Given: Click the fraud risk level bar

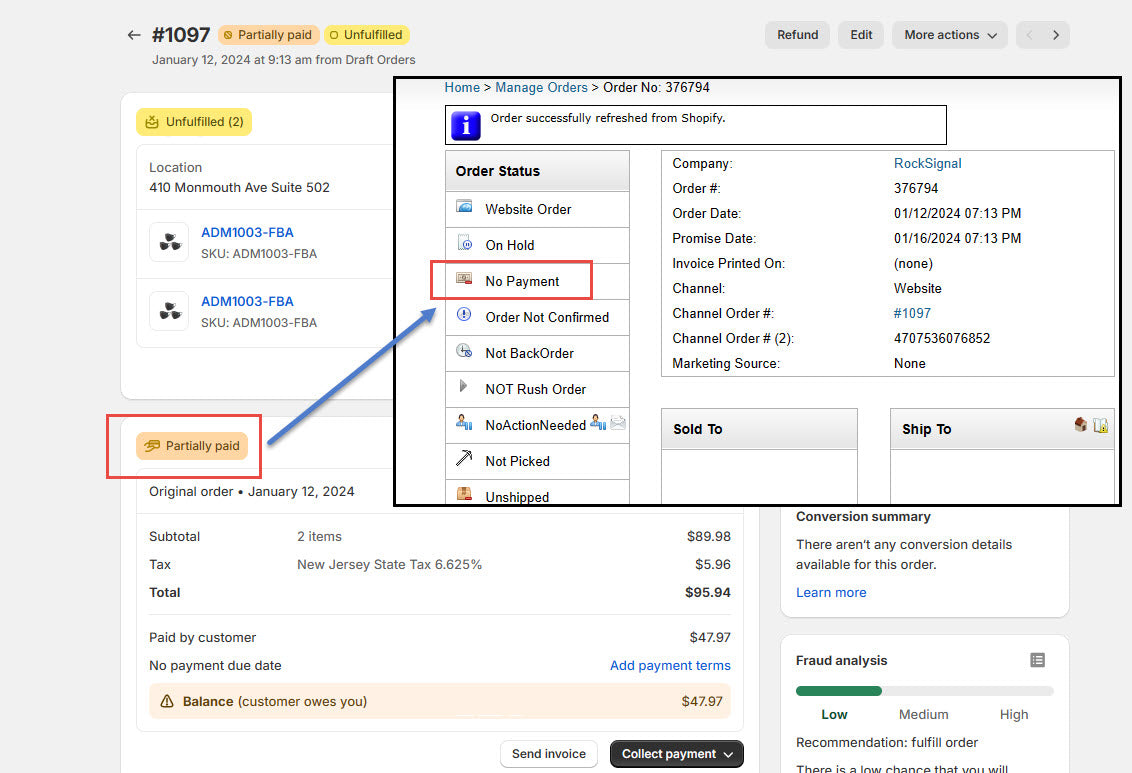Looking at the screenshot, I should (924, 691).
